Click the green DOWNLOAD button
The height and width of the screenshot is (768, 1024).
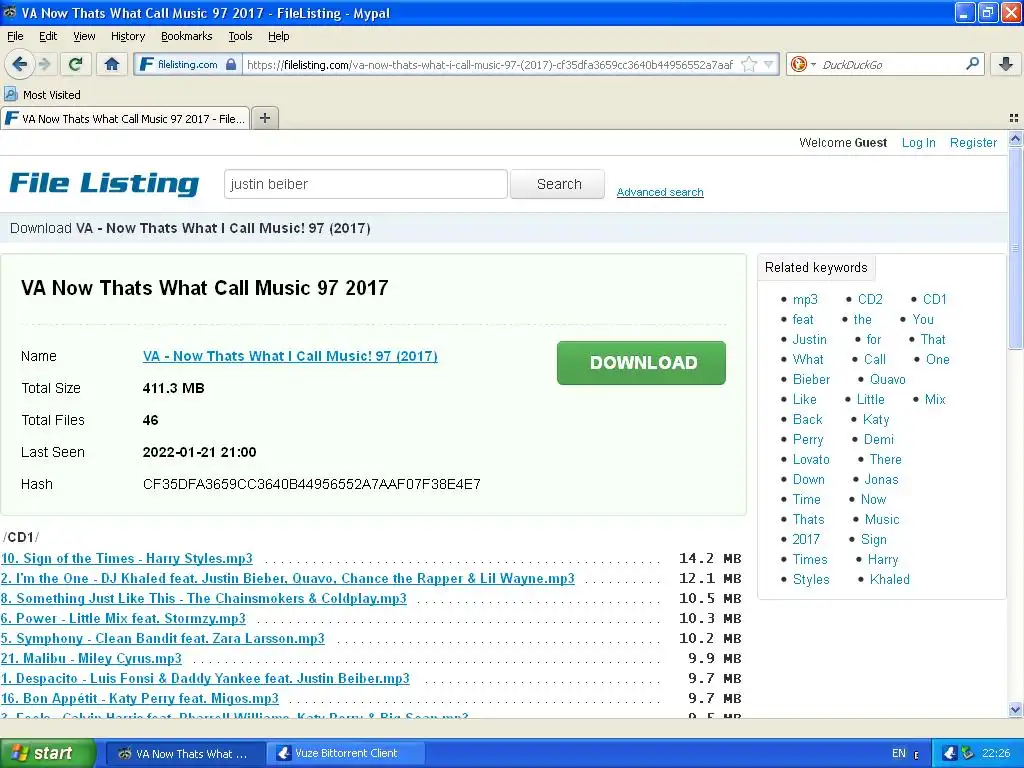[641, 362]
